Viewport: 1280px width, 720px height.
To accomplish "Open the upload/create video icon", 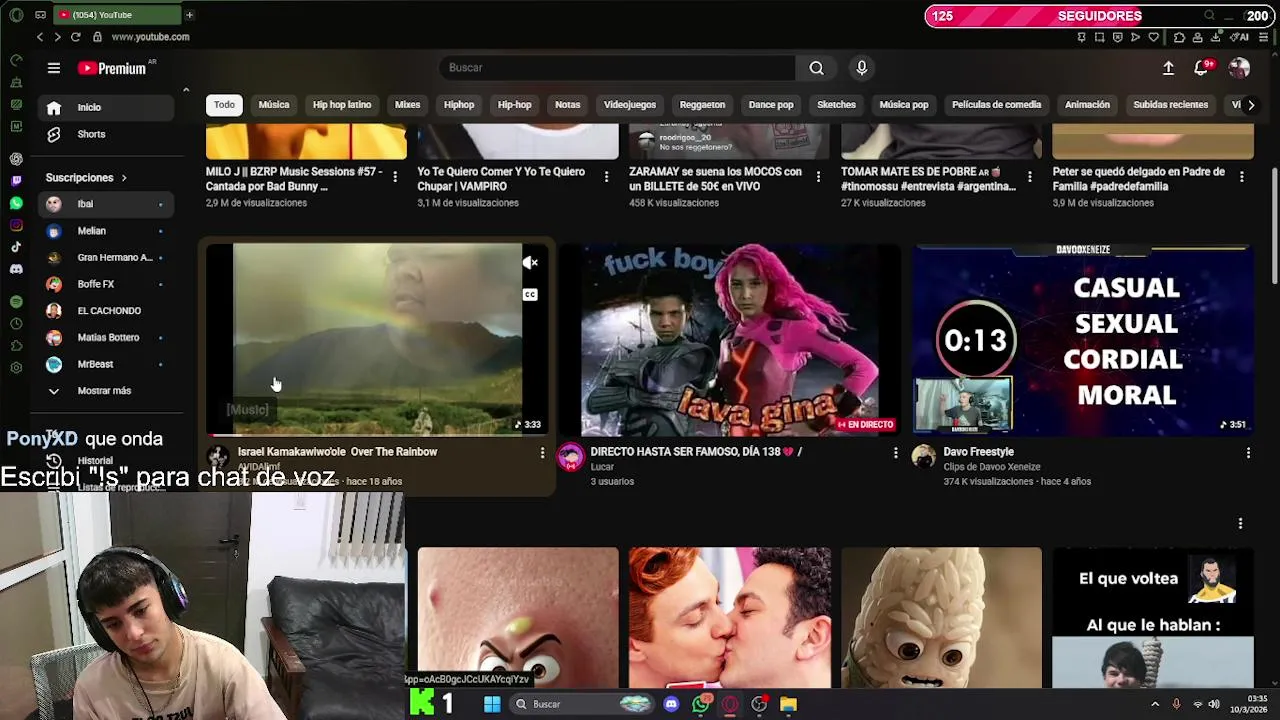I will point(1168,68).
